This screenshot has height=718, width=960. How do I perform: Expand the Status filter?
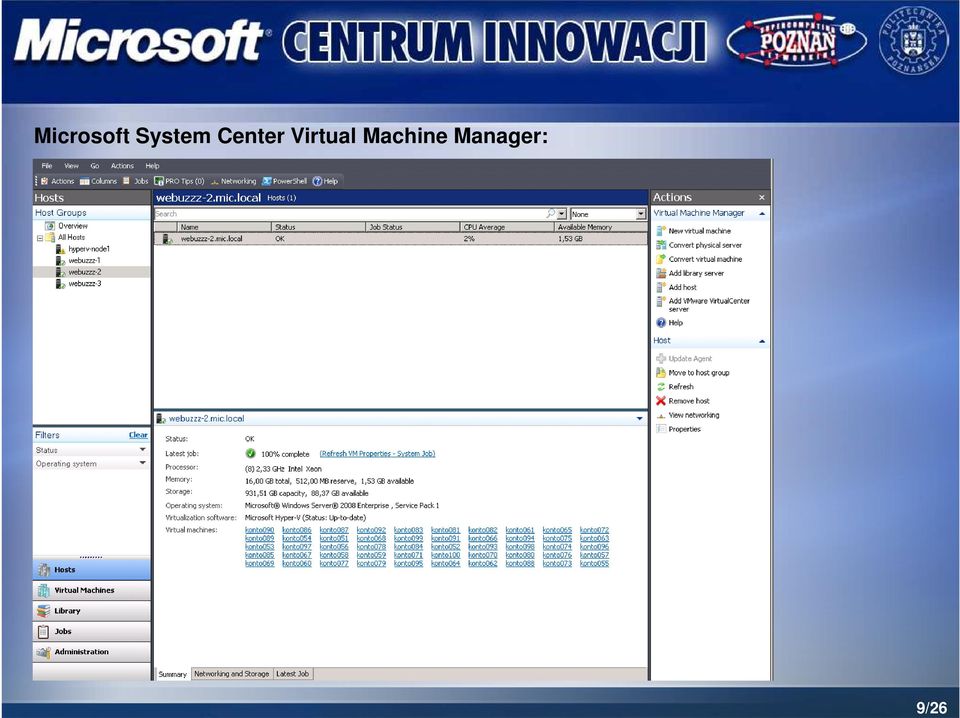pos(91,450)
